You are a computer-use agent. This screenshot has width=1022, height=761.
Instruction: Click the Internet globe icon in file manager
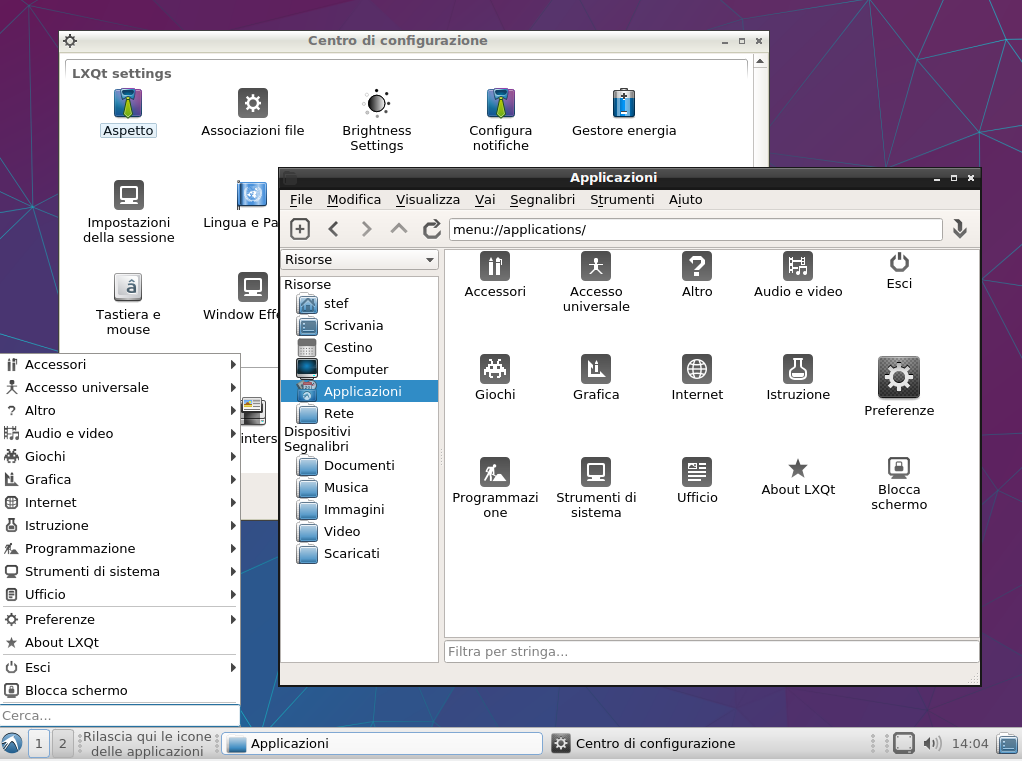click(x=697, y=370)
